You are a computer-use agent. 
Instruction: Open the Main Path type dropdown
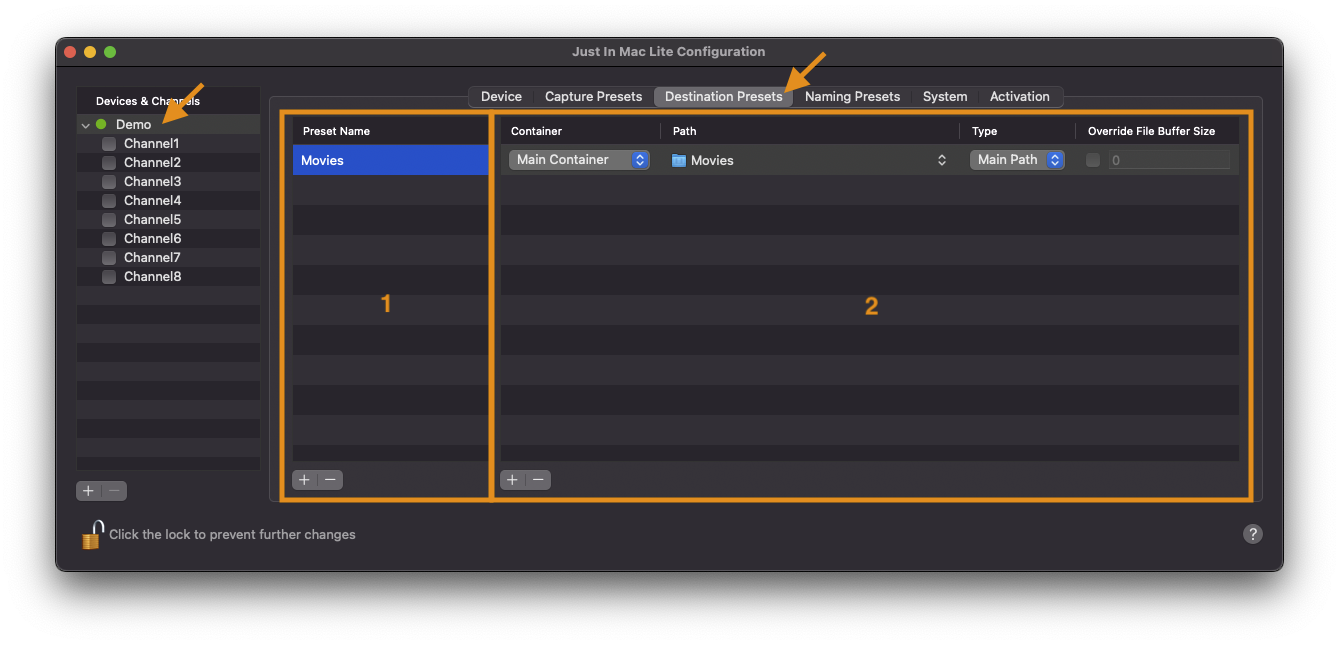[1017, 160]
